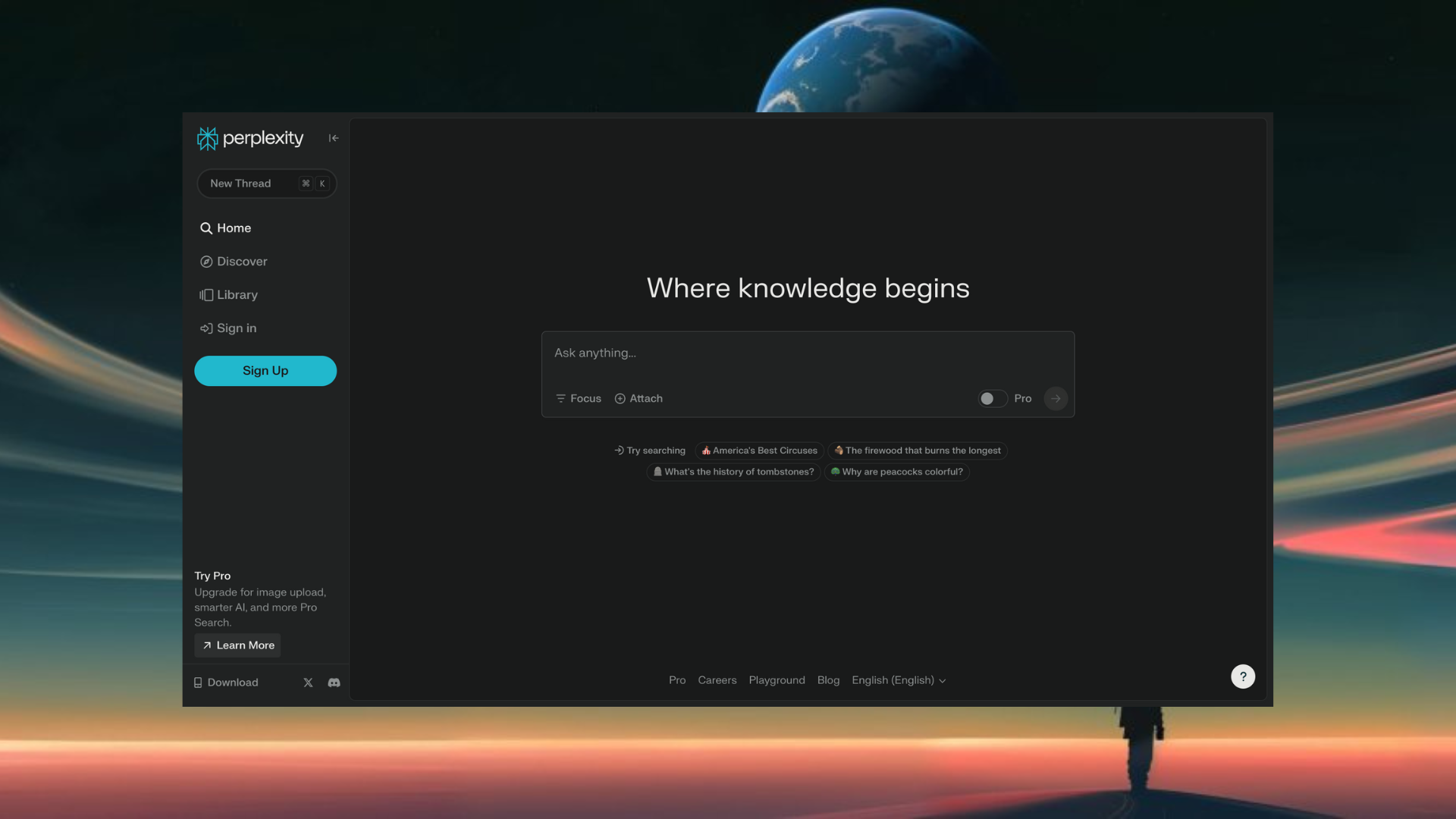1456x819 pixels.
Task: Open the X (Twitter) social icon
Action: point(308,682)
